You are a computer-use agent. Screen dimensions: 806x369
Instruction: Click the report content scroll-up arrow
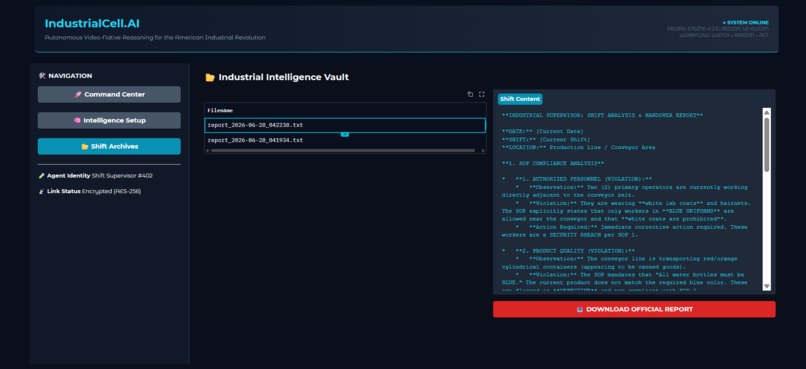pos(766,112)
